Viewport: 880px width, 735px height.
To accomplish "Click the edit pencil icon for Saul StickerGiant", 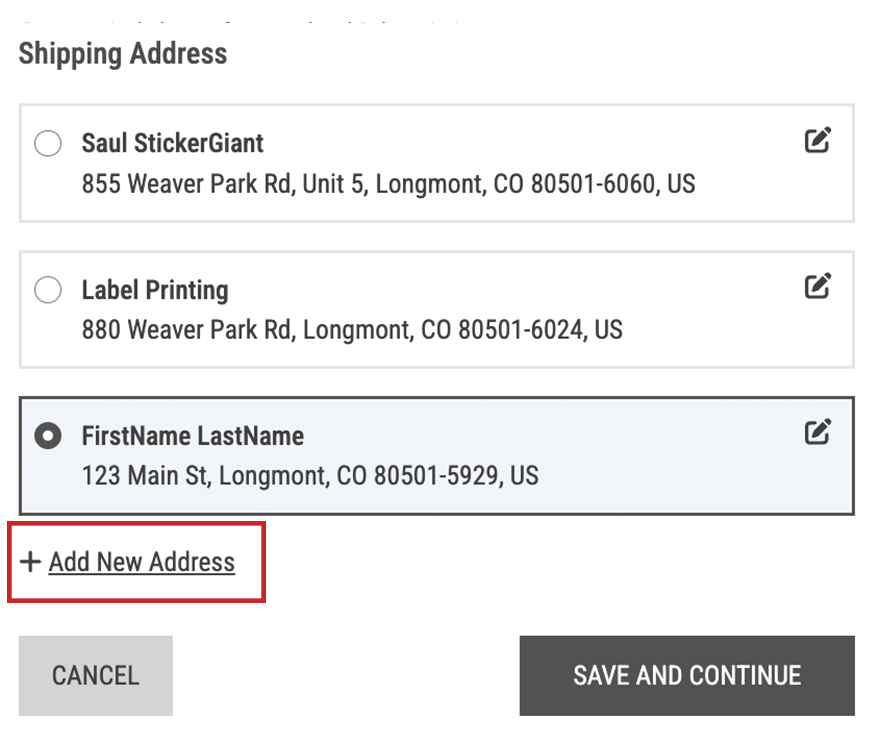I will pyautogui.click(x=818, y=140).
